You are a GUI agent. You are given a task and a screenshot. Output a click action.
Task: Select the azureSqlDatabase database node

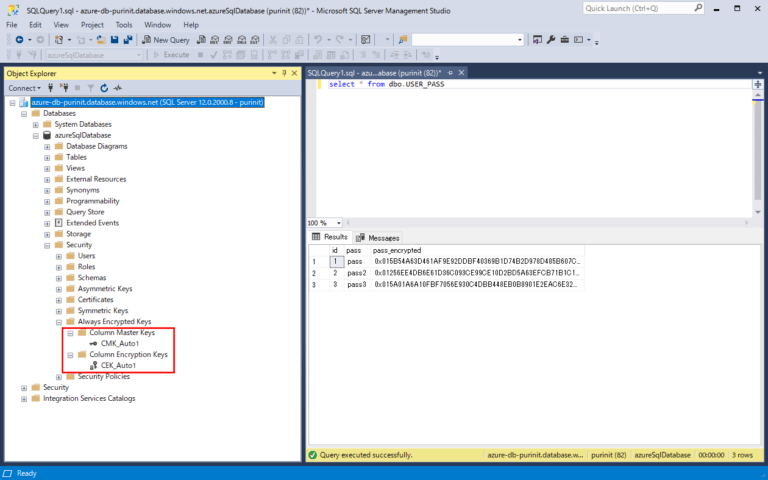pyautogui.click(x=82, y=135)
